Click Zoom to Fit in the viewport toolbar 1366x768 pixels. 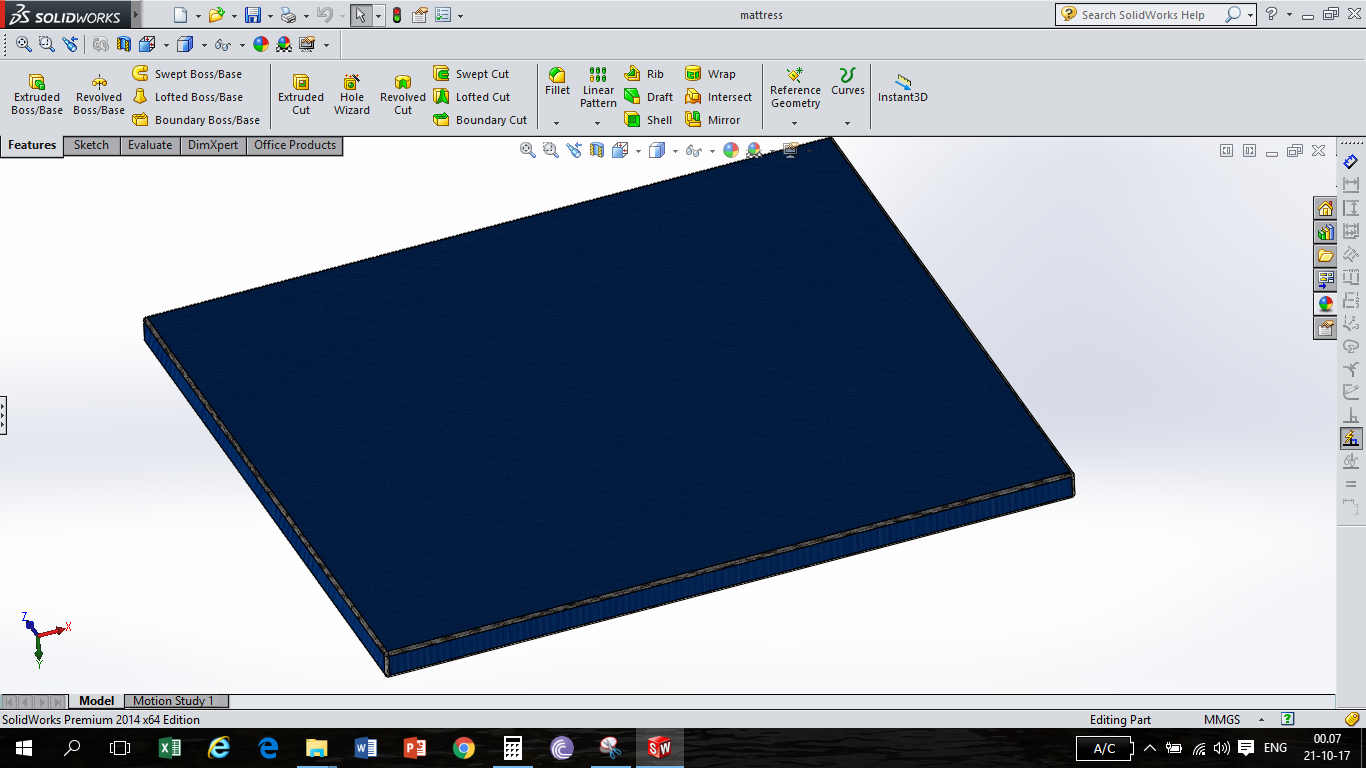(527, 150)
